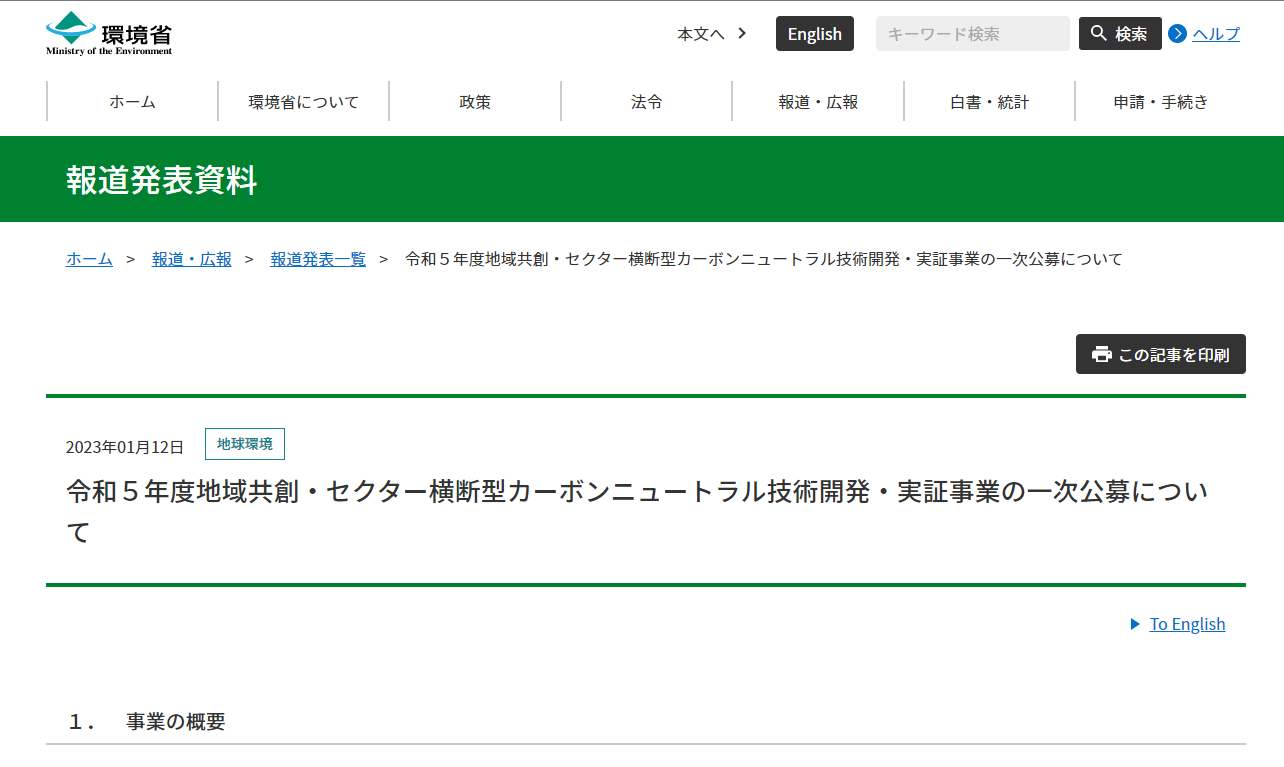Click 報道・広報 breadcrumb link

(x=191, y=259)
